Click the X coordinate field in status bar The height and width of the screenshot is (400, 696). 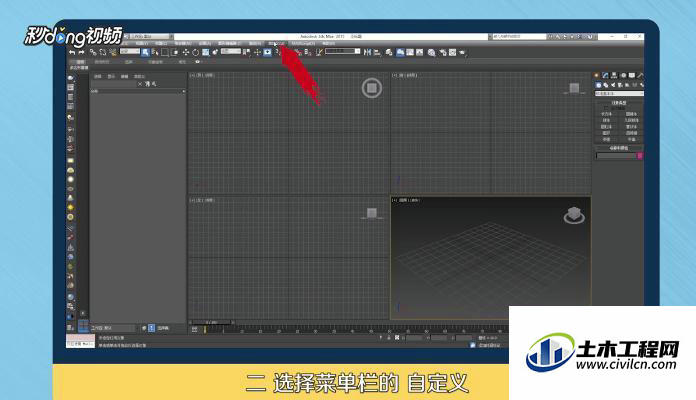point(414,338)
